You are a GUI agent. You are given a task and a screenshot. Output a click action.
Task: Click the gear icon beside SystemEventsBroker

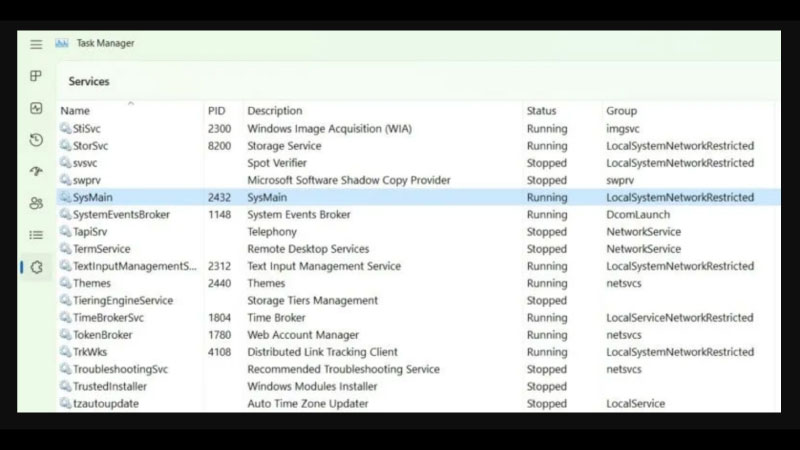click(65, 214)
